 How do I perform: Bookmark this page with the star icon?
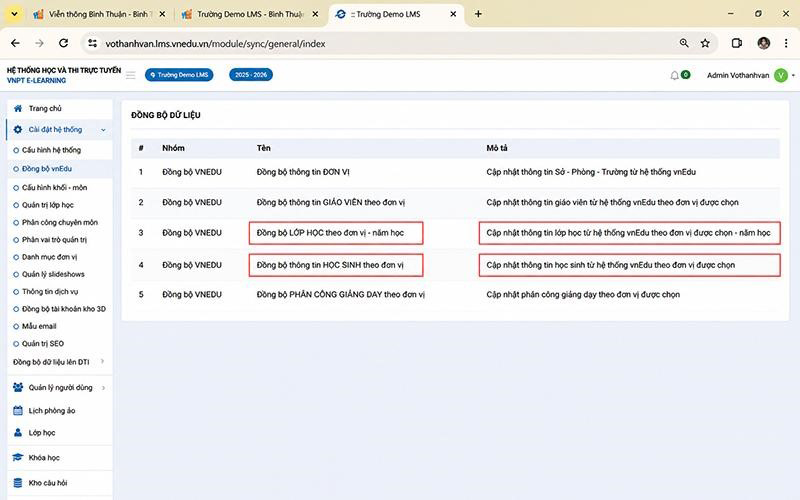(x=705, y=43)
